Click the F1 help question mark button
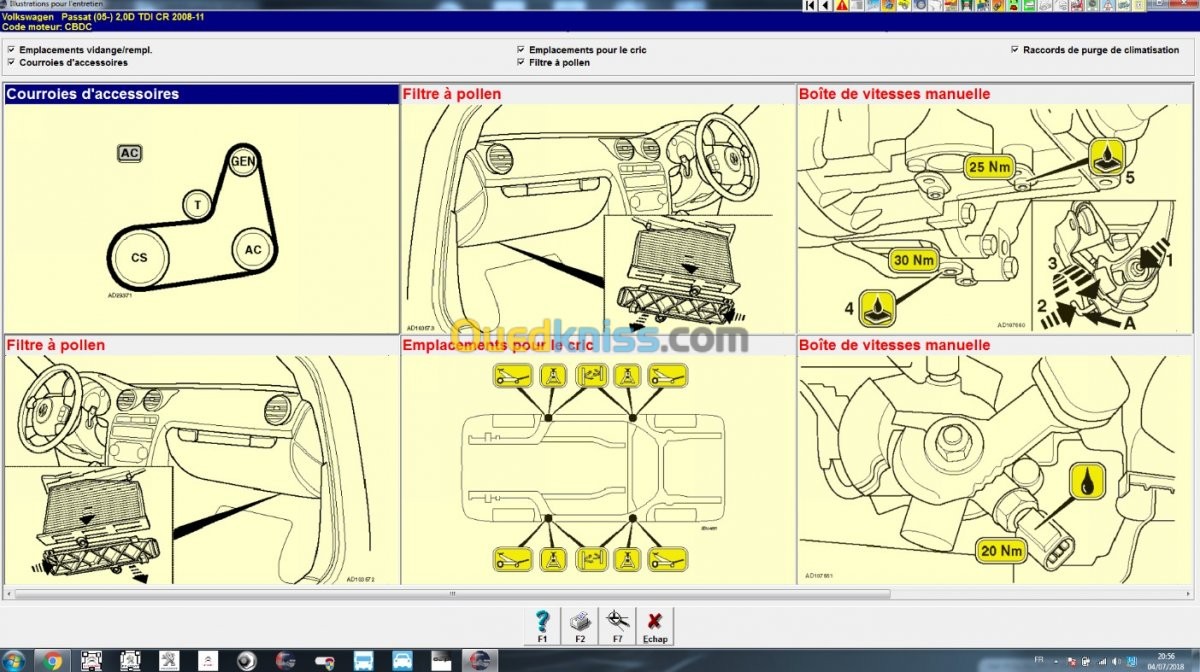 (x=542, y=626)
